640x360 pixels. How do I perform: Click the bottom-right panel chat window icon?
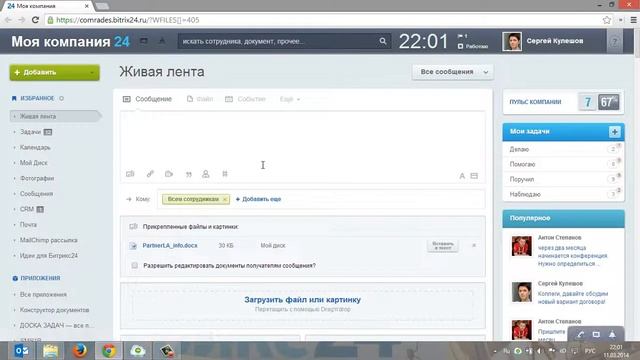[x=596, y=334]
